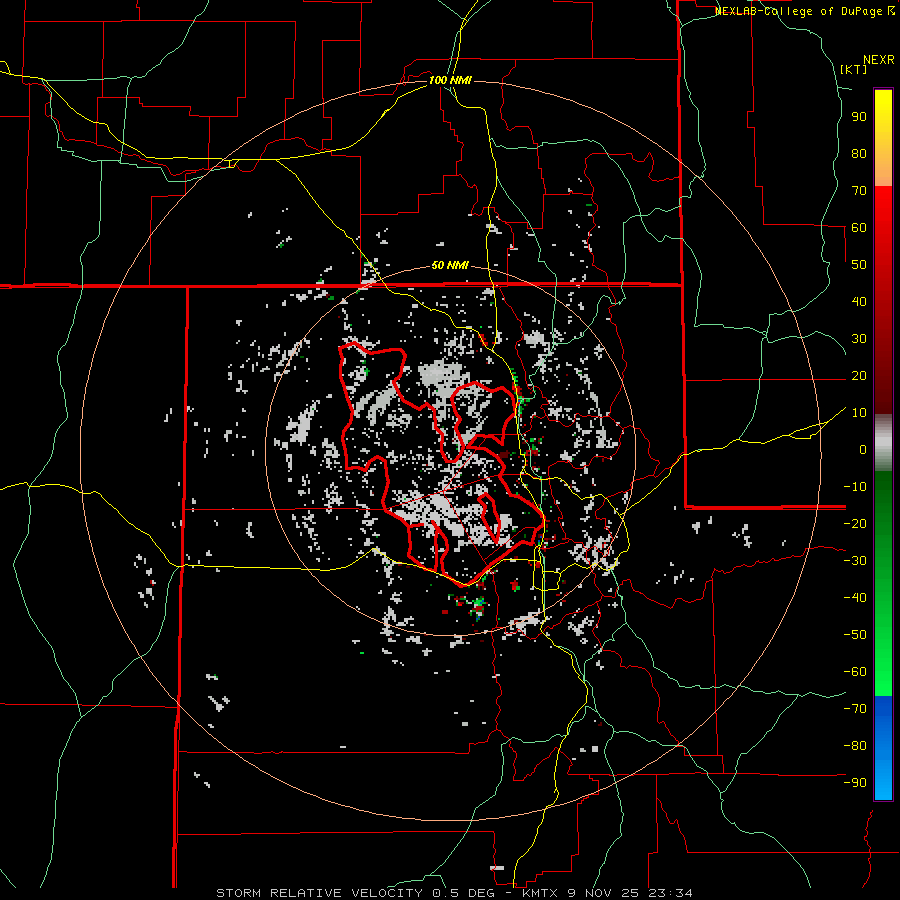Image resolution: width=900 pixels, height=900 pixels.
Task: Click the NEXR label above the color scale
Action: tap(878, 59)
